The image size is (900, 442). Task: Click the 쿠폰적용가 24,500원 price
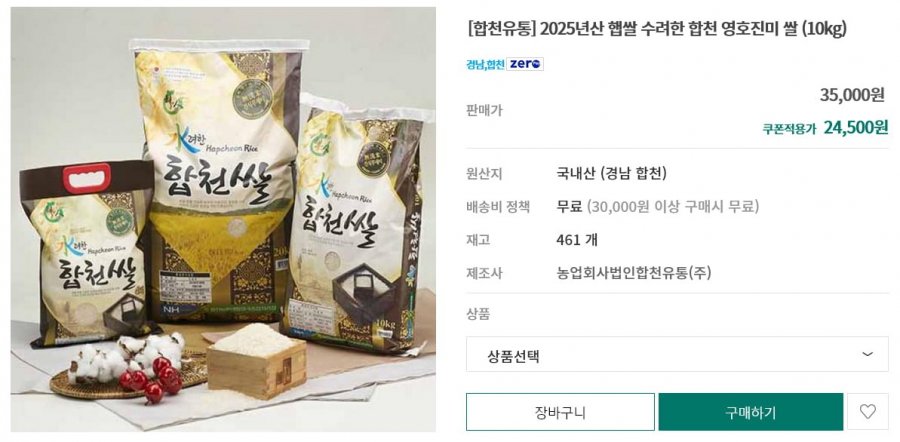click(x=856, y=127)
